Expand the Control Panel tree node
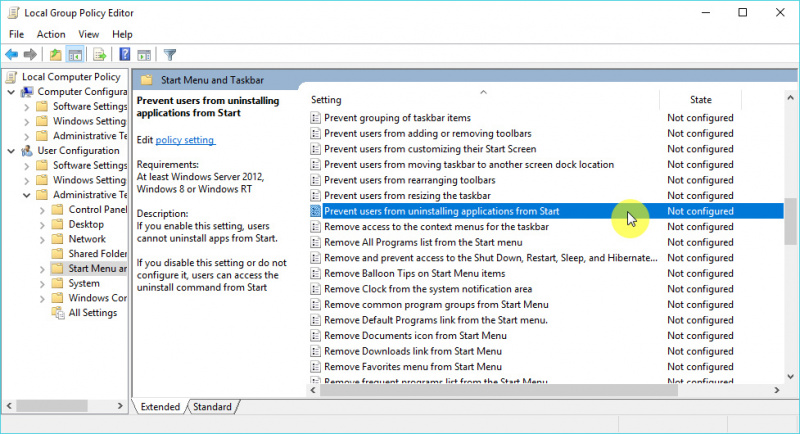This screenshot has height=434, width=800. 42,210
